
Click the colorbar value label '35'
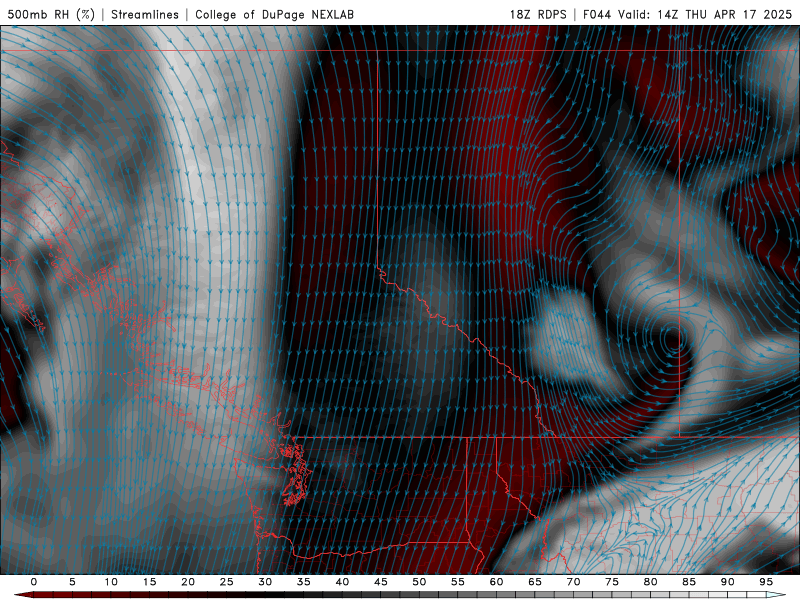304,582
